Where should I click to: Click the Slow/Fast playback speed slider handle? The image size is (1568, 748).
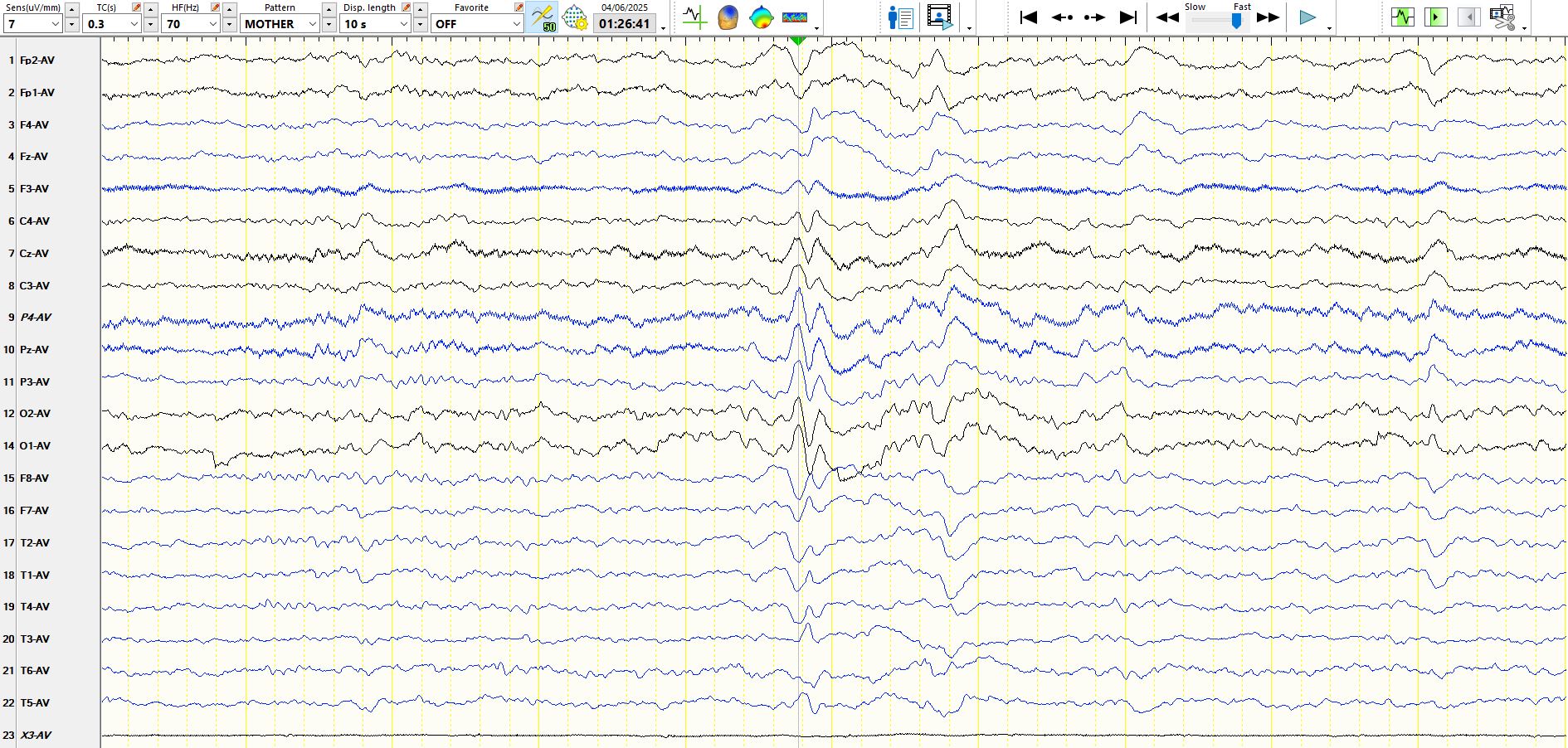click(1237, 21)
